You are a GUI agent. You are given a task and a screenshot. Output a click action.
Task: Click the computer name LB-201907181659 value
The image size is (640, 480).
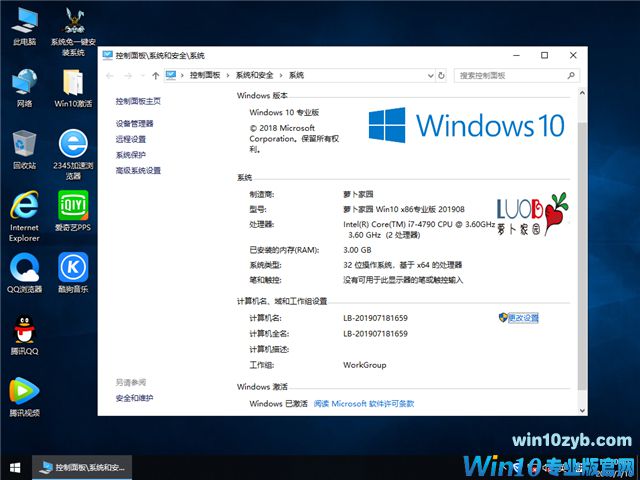coord(376,318)
